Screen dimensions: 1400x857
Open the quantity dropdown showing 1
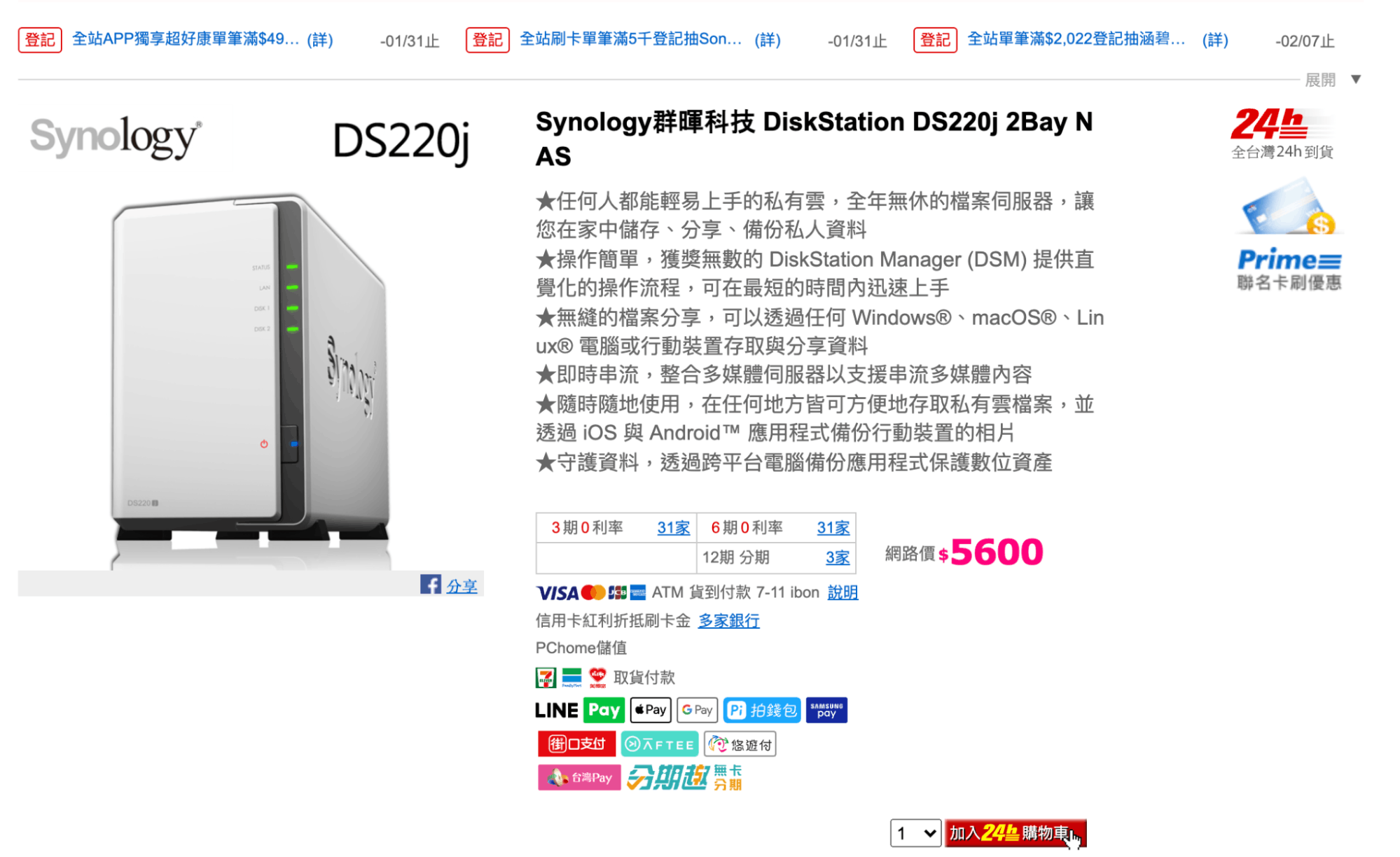tap(915, 833)
